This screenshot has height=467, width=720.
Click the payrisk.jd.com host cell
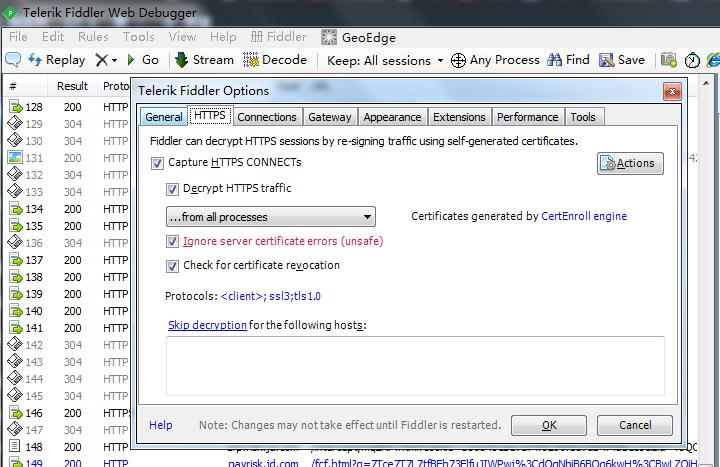pos(263,463)
